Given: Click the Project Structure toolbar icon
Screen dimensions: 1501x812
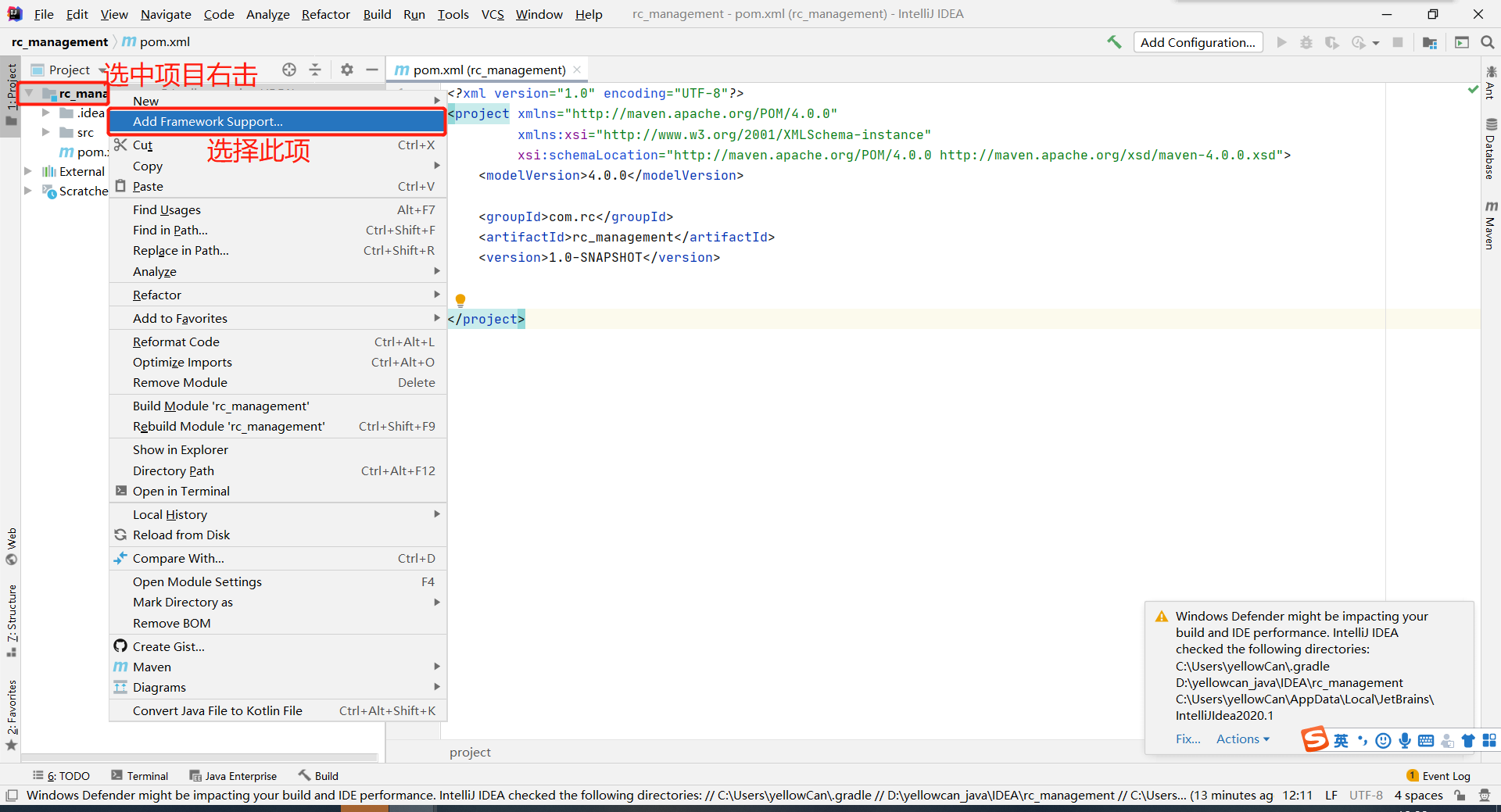Looking at the screenshot, I should pyautogui.click(x=1430, y=42).
